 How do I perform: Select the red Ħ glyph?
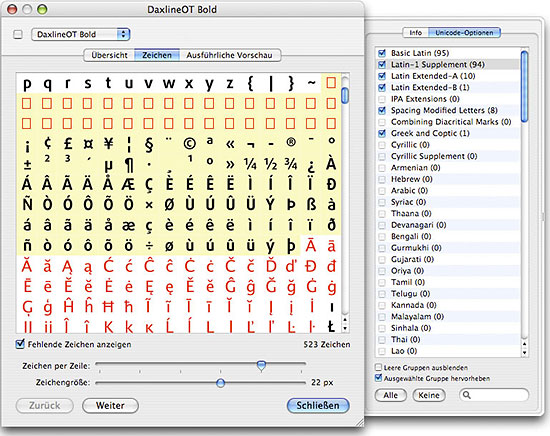(x=108, y=307)
